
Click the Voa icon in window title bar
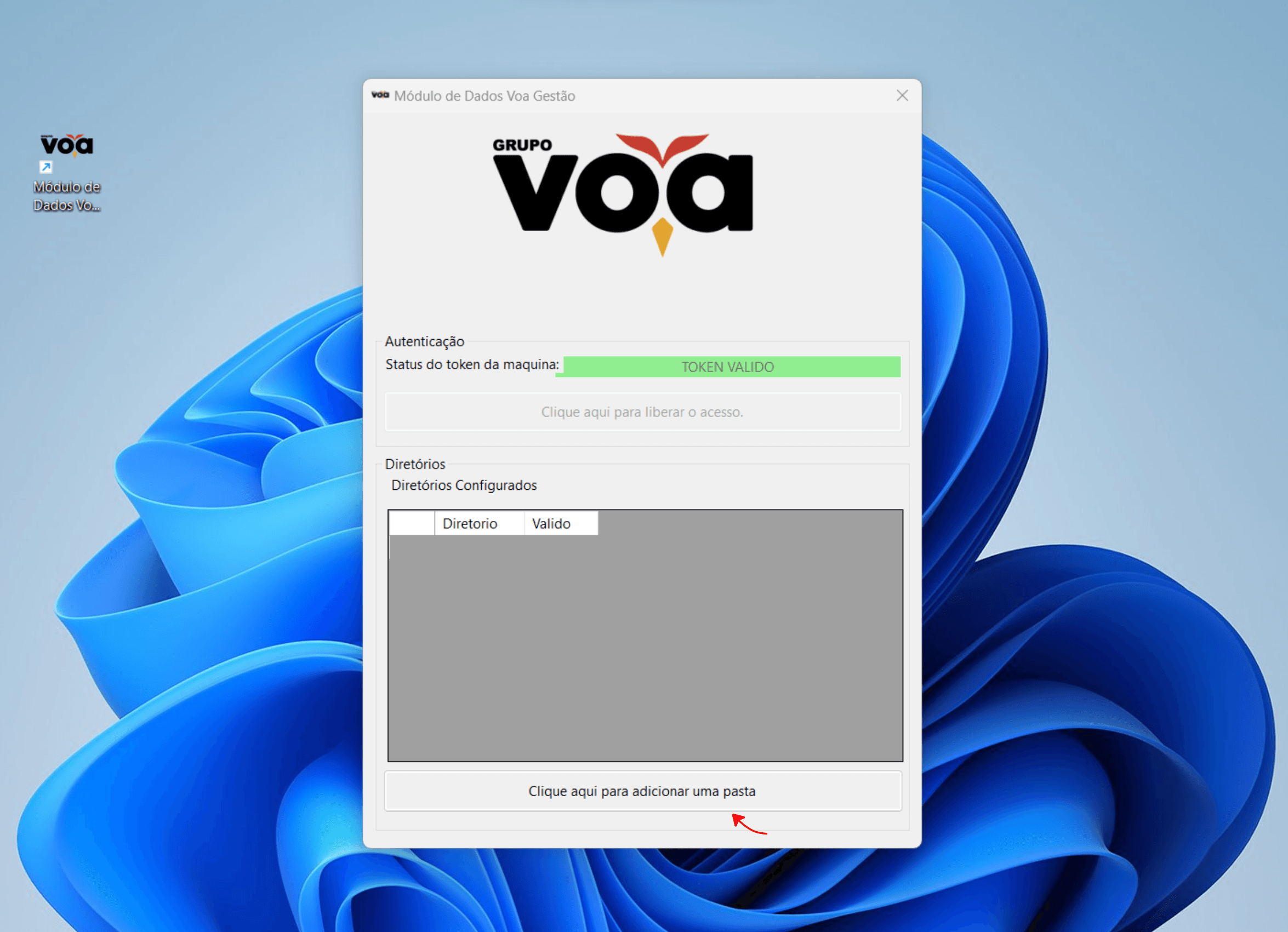click(380, 95)
